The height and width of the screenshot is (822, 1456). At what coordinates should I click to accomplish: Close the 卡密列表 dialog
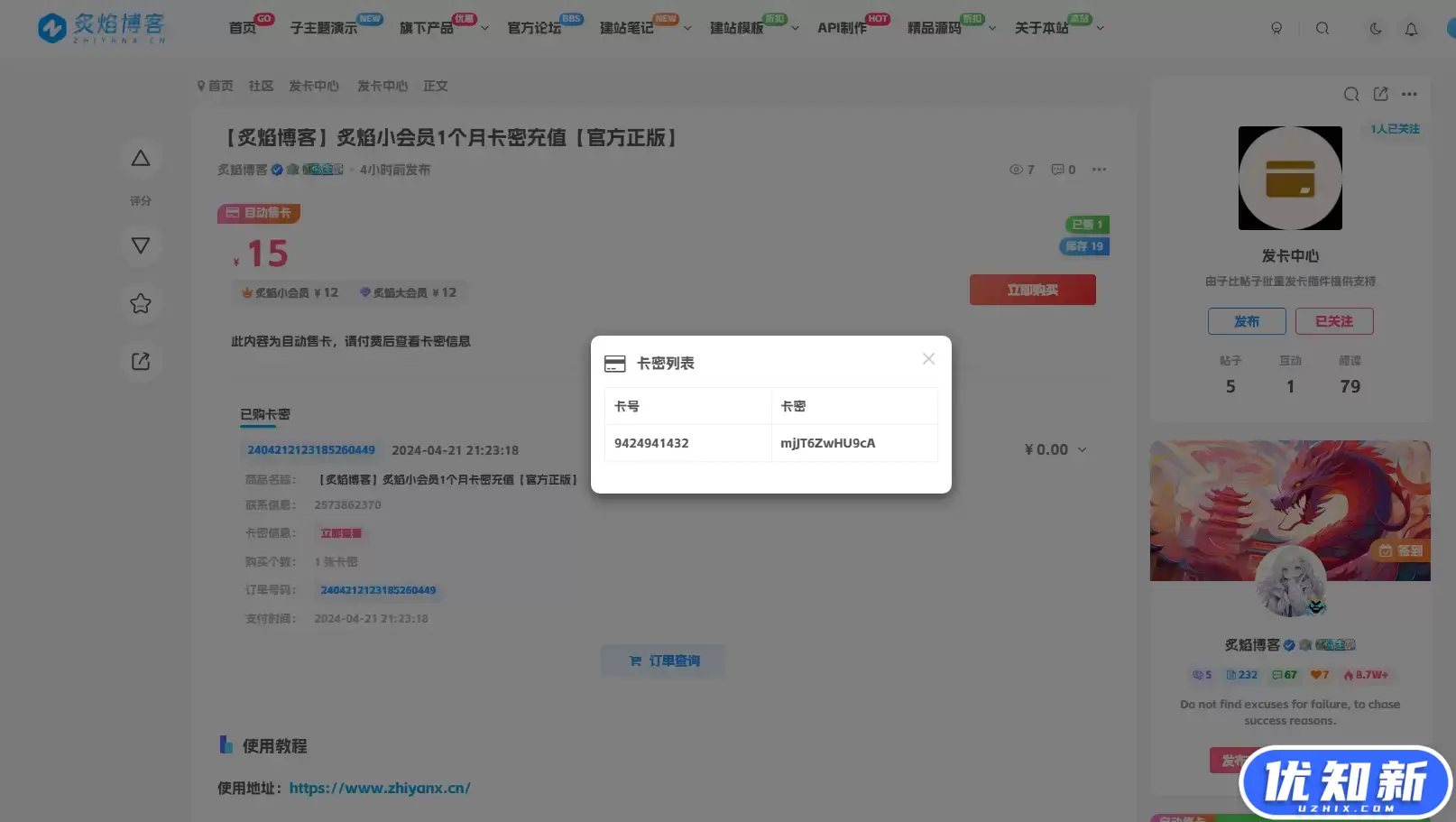928,358
